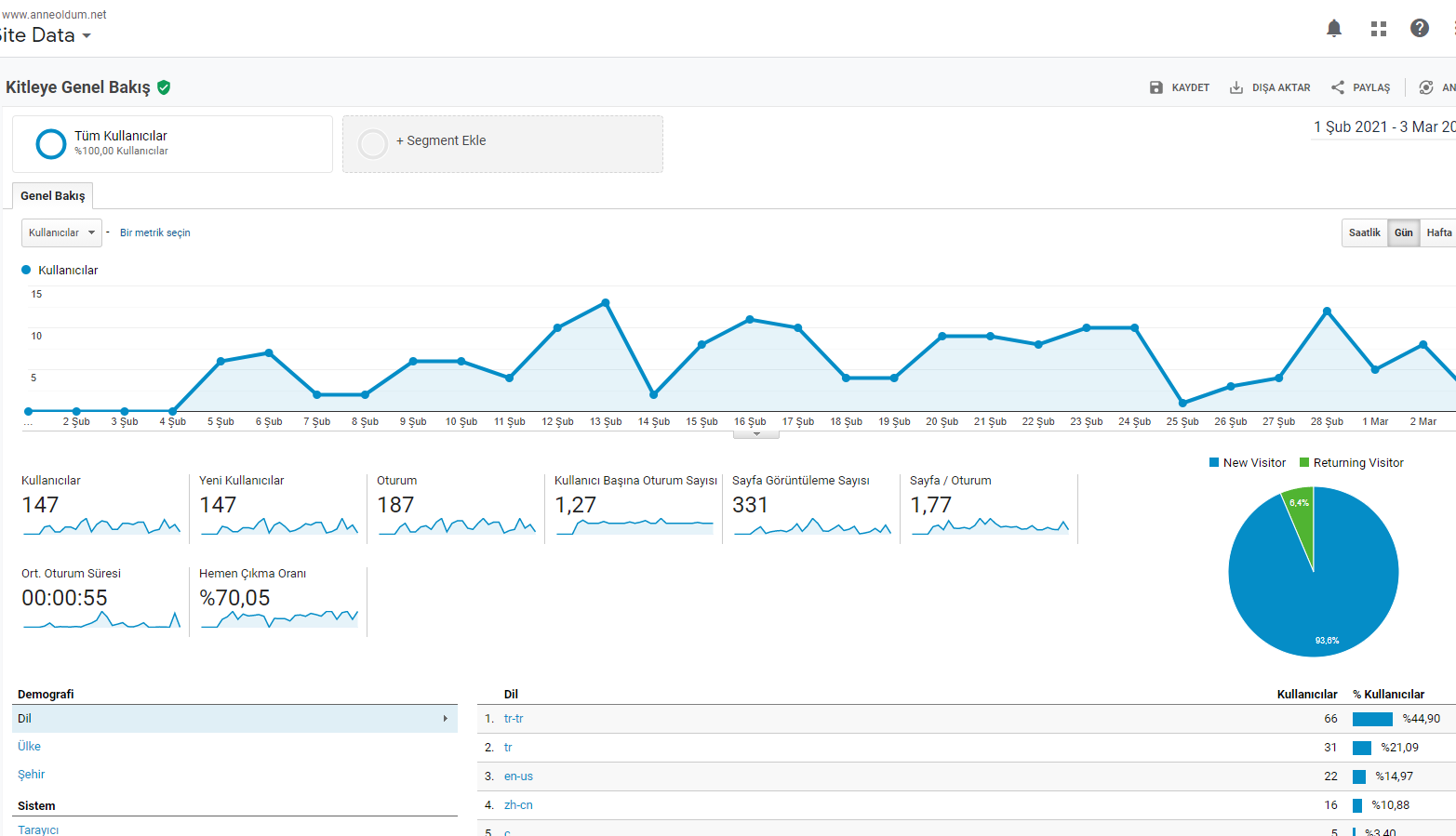
Task: Click the DIŞA AKTAR export icon
Action: pos(1236,87)
